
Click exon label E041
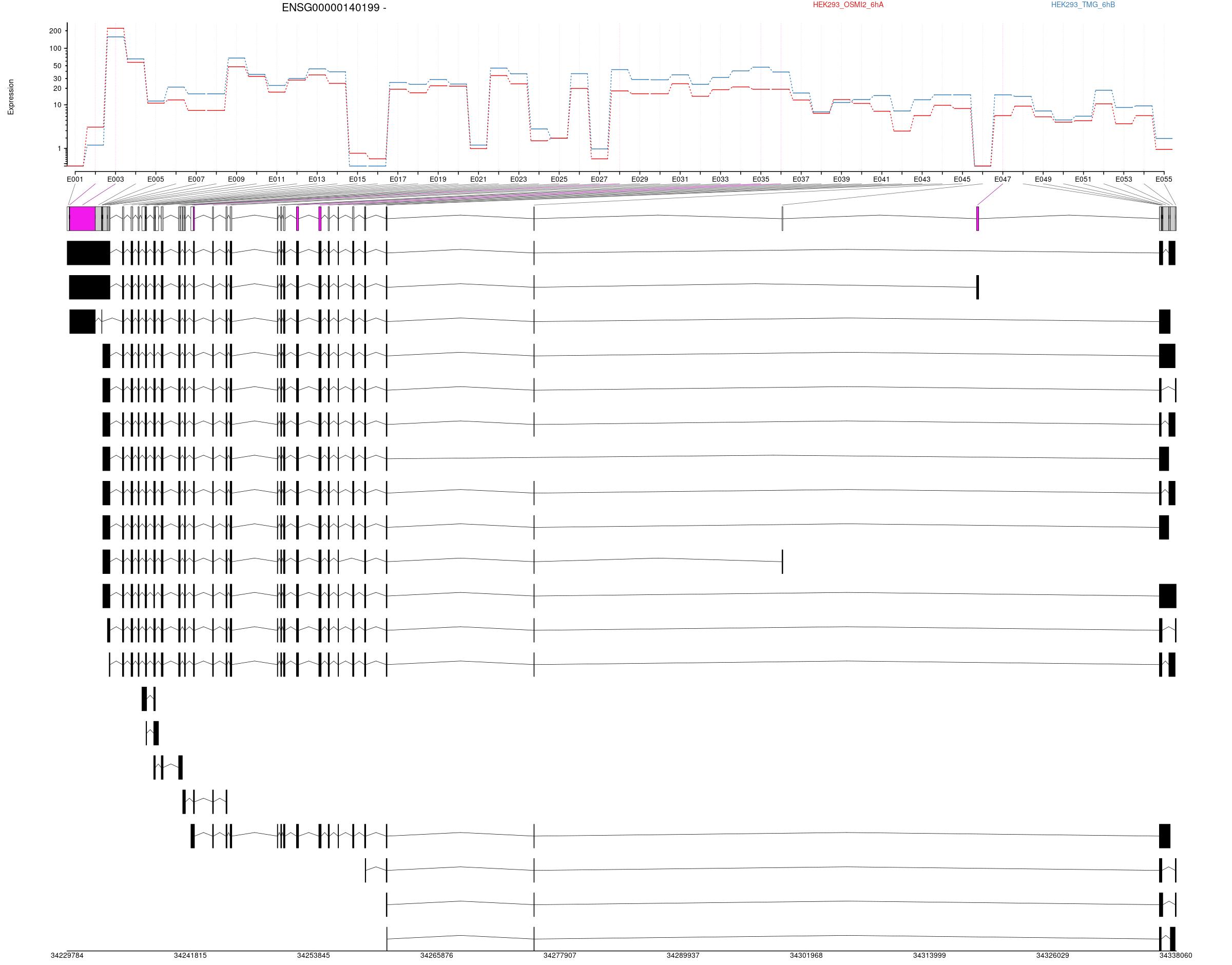click(x=882, y=179)
